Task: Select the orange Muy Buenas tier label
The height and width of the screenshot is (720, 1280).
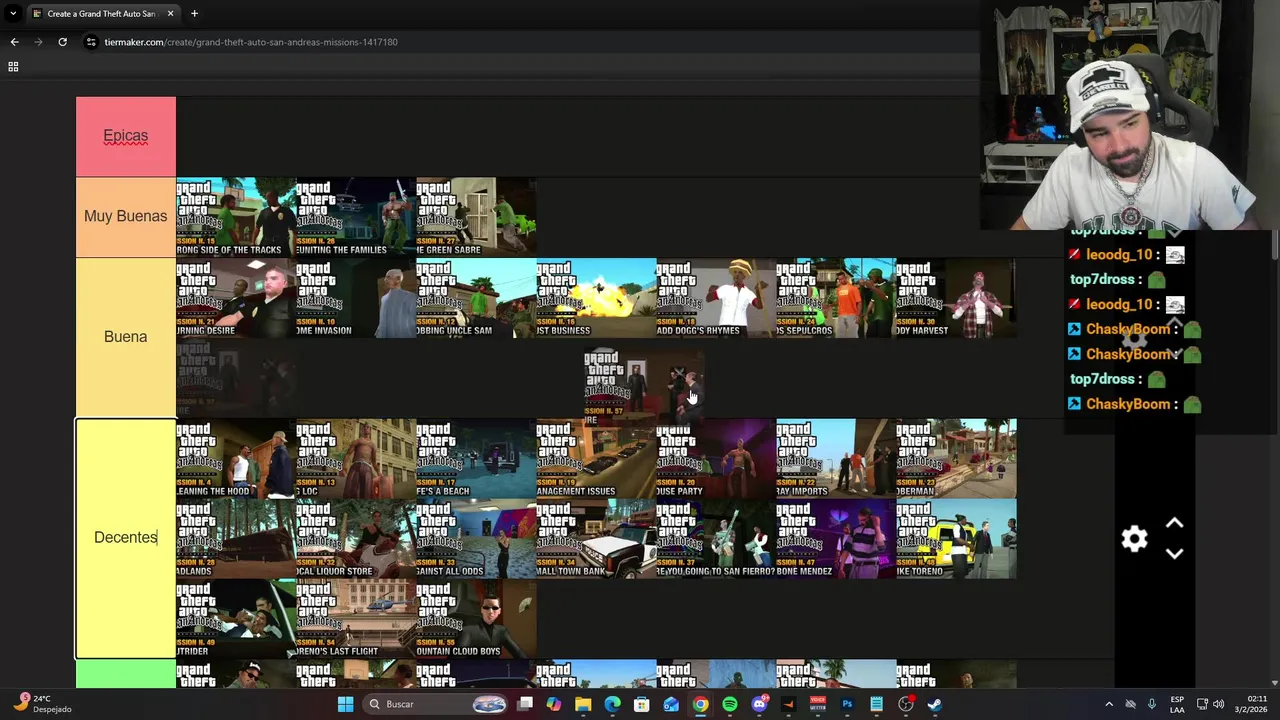Action: [x=126, y=217]
